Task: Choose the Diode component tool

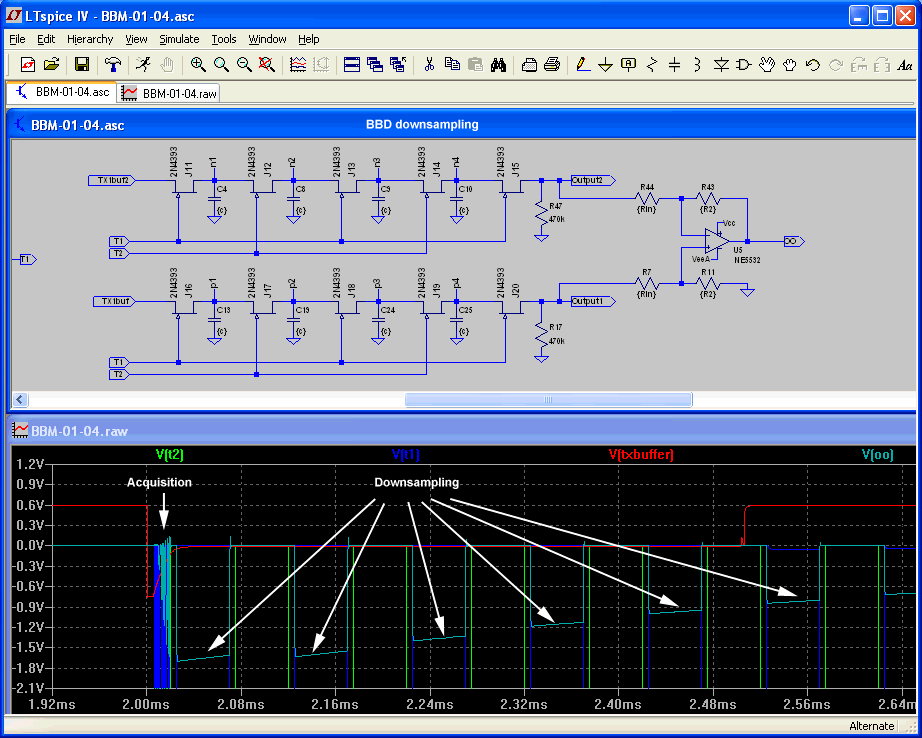Action: (721, 65)
